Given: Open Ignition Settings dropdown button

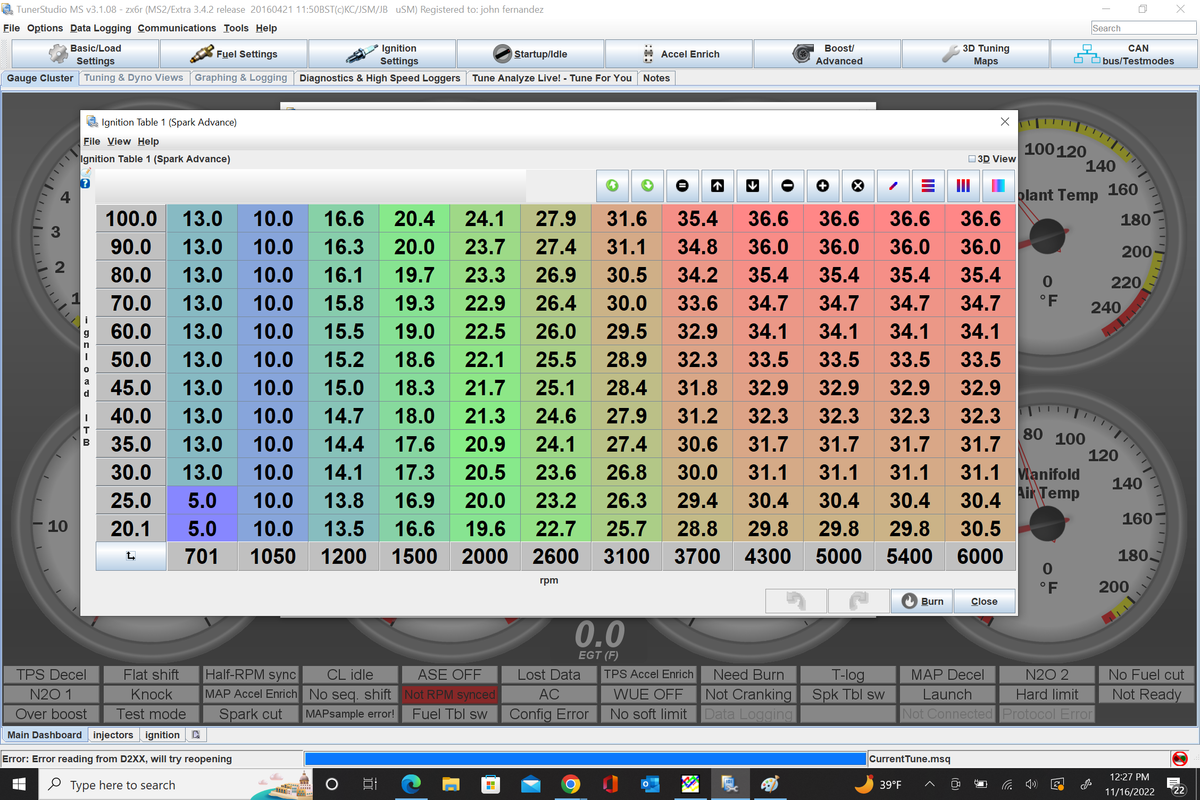Looking at the screenshot, I should point(382,54).
